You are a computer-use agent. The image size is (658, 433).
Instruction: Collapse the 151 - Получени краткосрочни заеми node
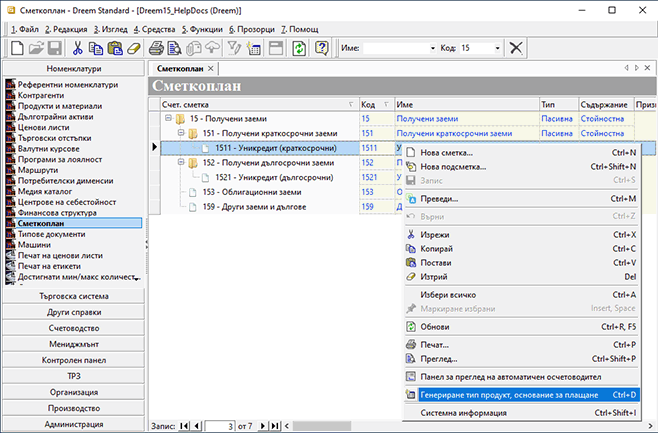[181, 133]
